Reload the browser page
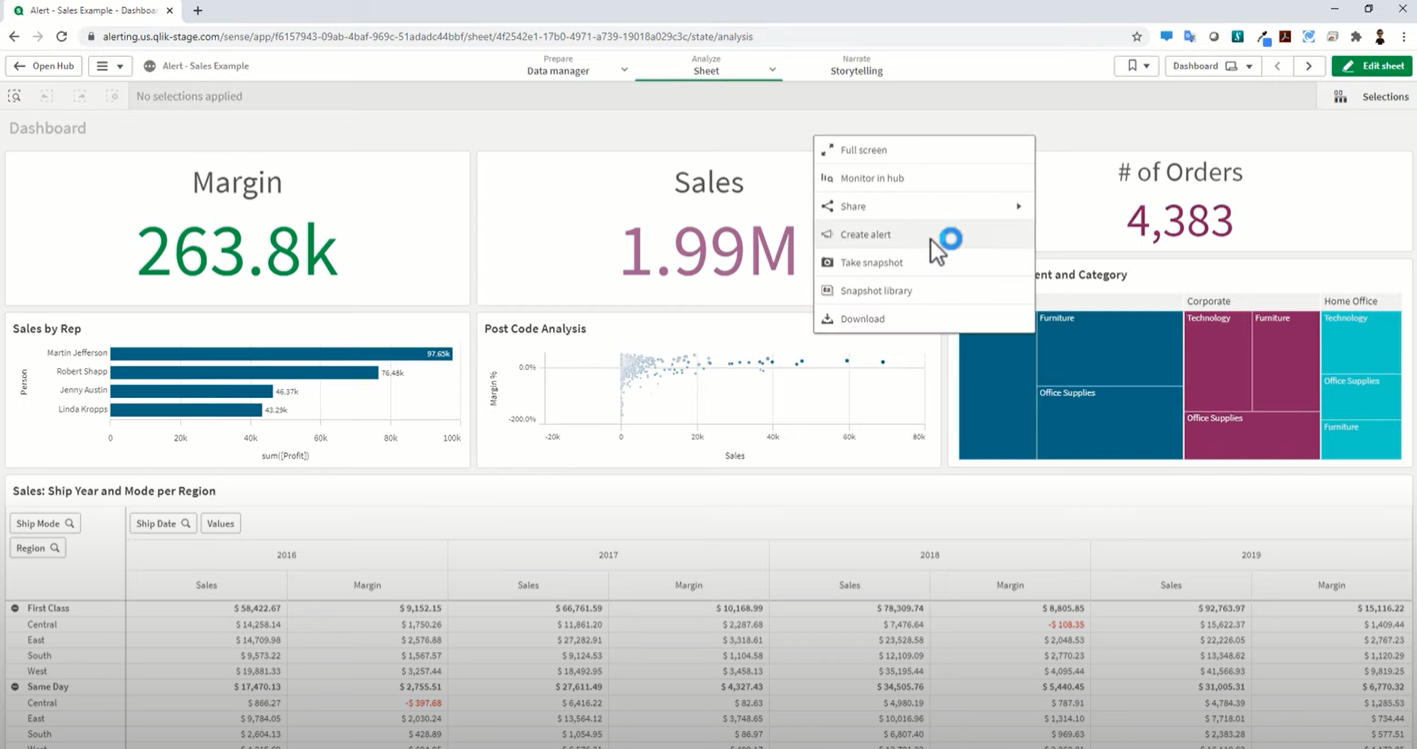The image size is (1417, 749). 62,36
